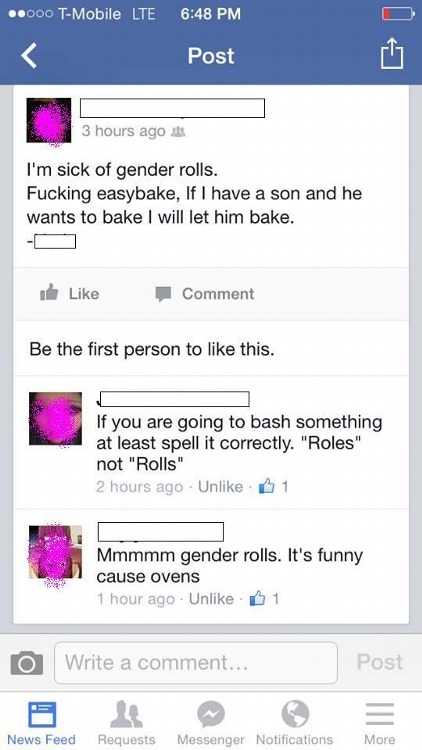Viewport: 422px width, 750px height.
Task: Open second commenter's profile picture
Action: (56, 552)
